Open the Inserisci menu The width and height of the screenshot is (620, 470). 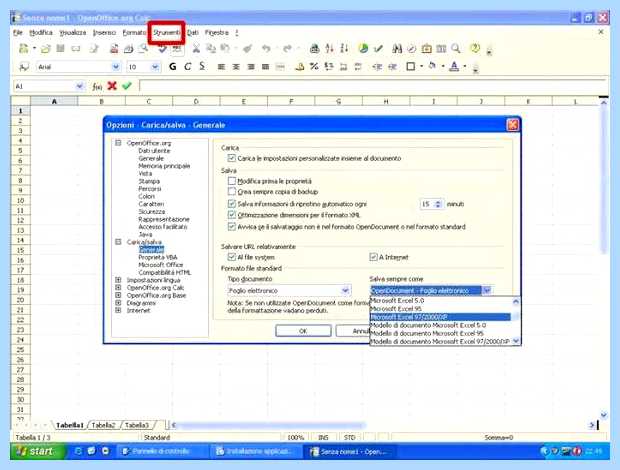(x=104, y=32)
